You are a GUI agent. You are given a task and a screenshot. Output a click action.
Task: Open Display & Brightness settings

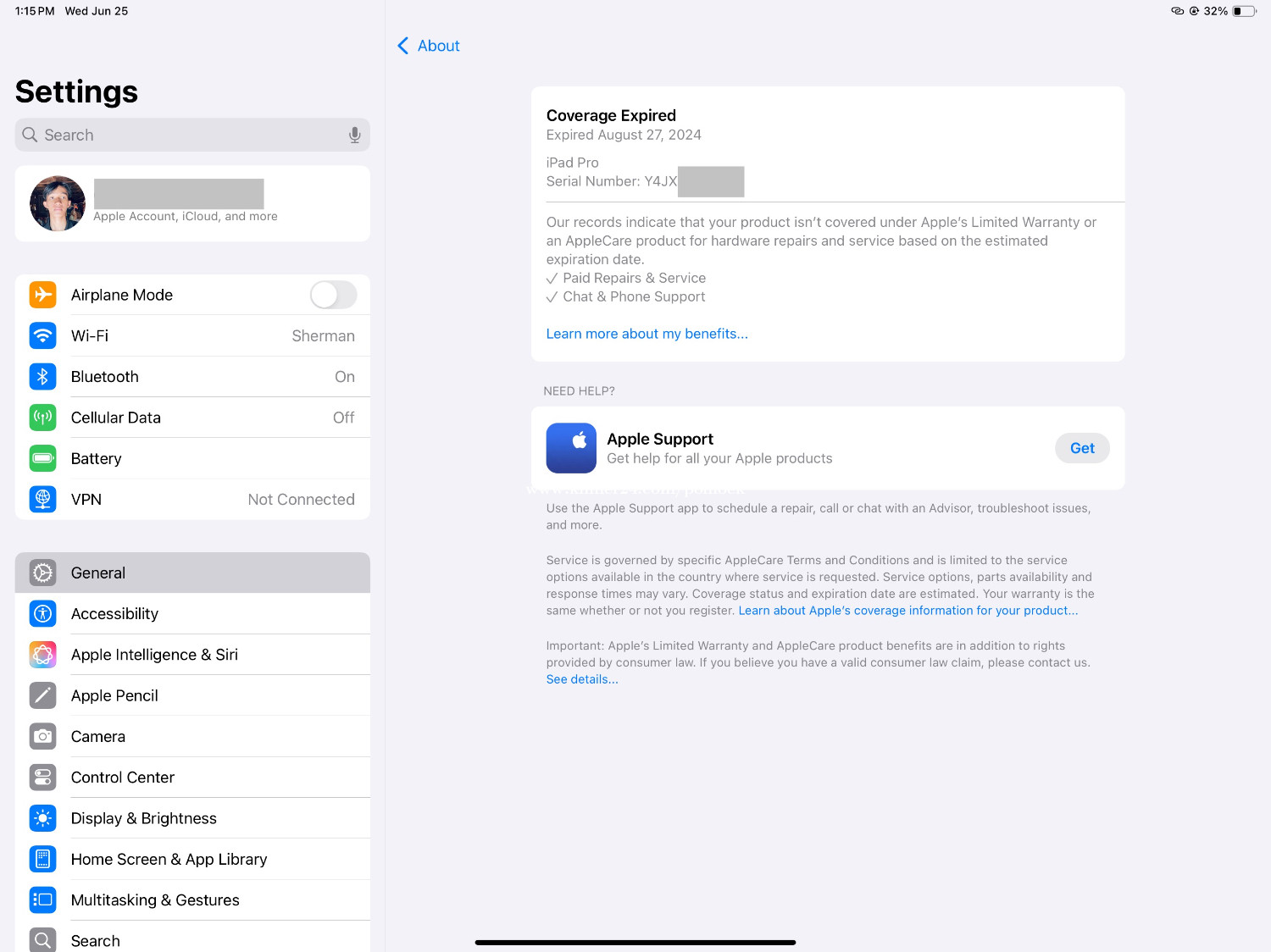point(192,818)
